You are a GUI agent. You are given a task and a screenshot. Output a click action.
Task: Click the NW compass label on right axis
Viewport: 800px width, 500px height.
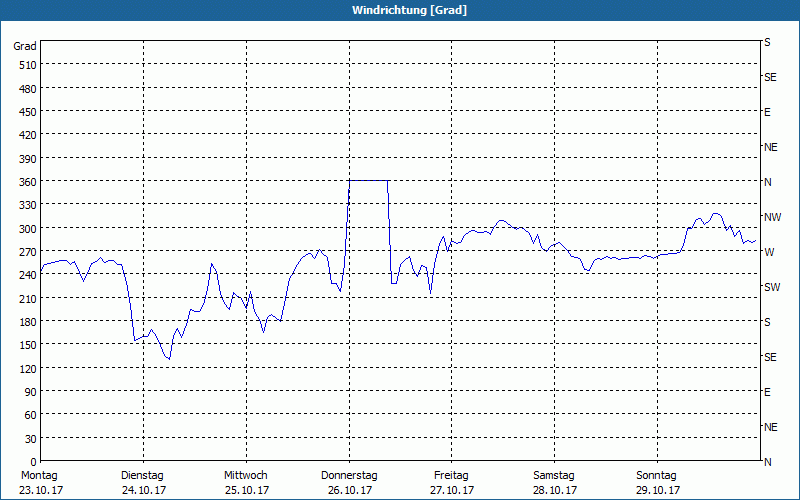772,217
